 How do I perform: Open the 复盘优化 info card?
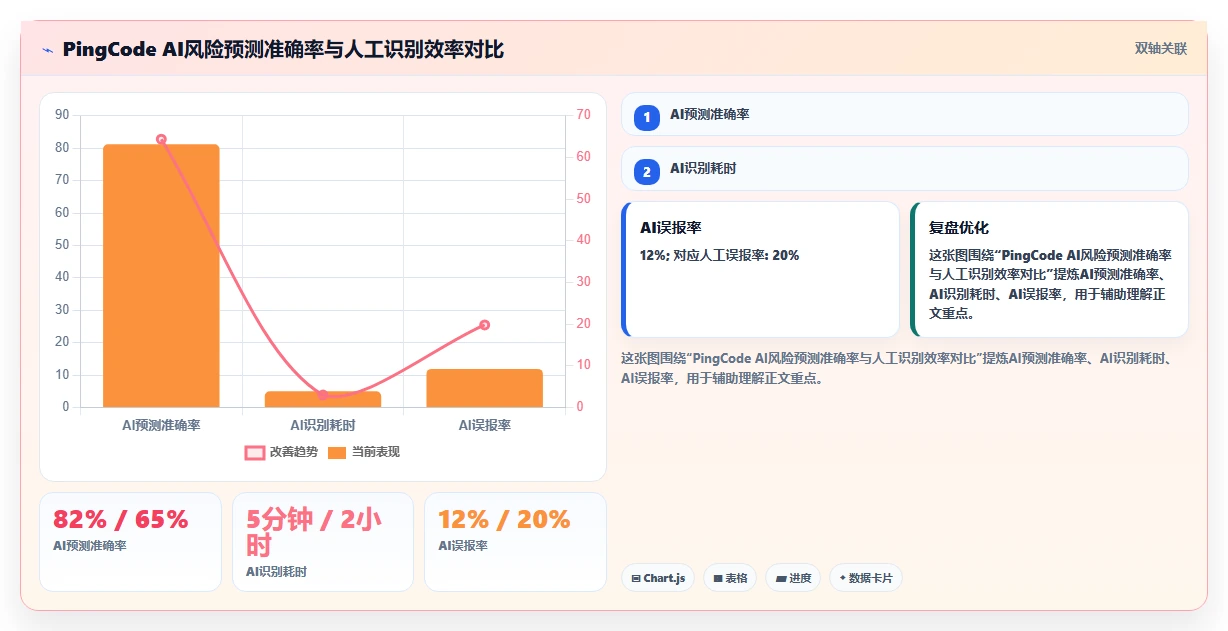[1049, 270]
